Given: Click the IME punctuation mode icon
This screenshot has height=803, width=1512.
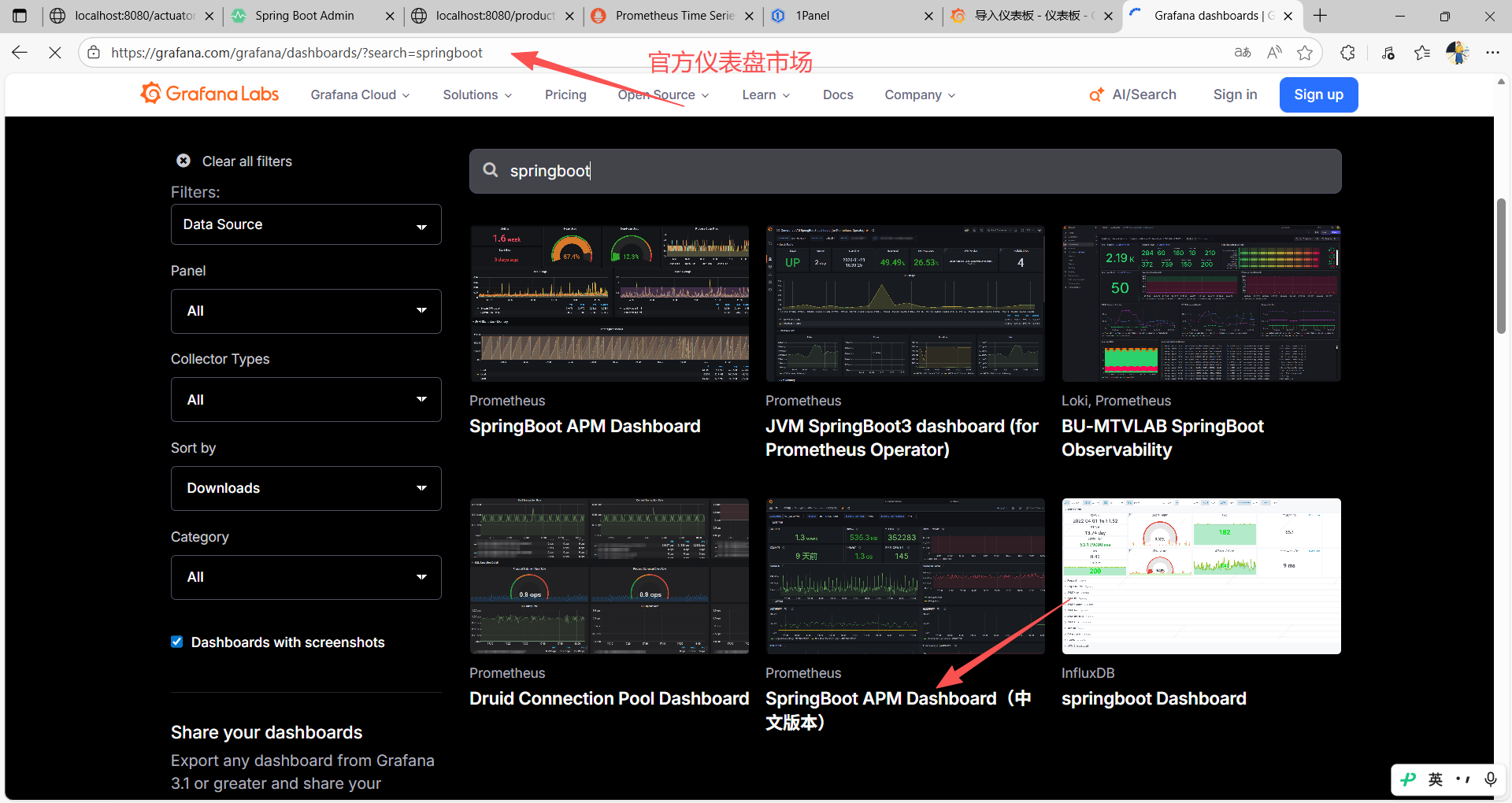Looking at the screenshot, I should 1463,779.
